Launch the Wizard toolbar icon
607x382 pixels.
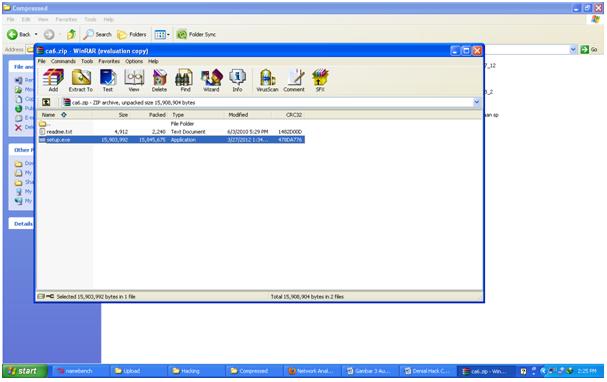tap(211, 81)
